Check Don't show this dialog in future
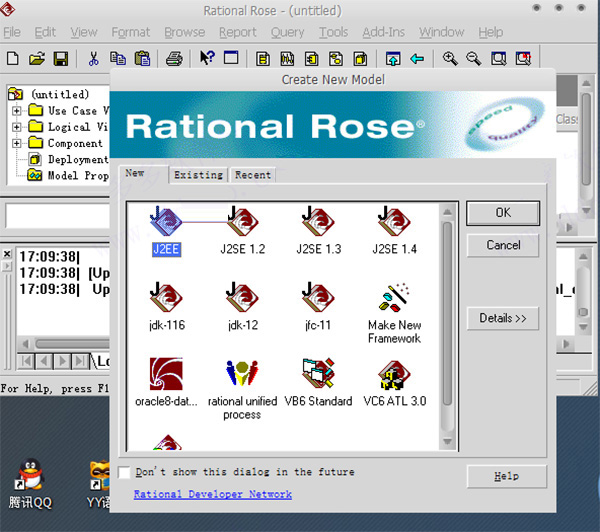 [124, 472]
